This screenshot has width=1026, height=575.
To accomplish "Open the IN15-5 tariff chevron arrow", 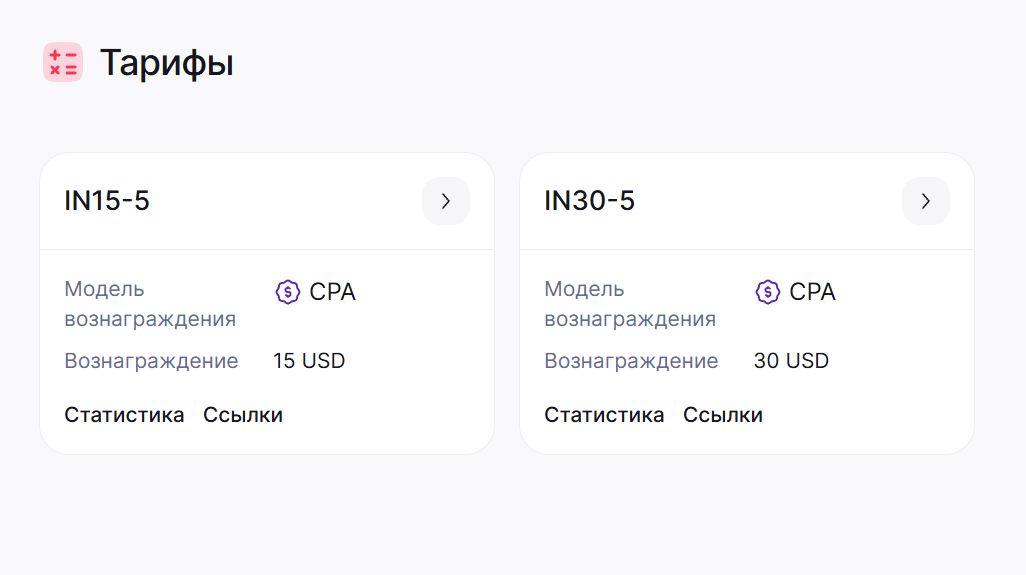I will pyautogui.click(x=446, y=201).
